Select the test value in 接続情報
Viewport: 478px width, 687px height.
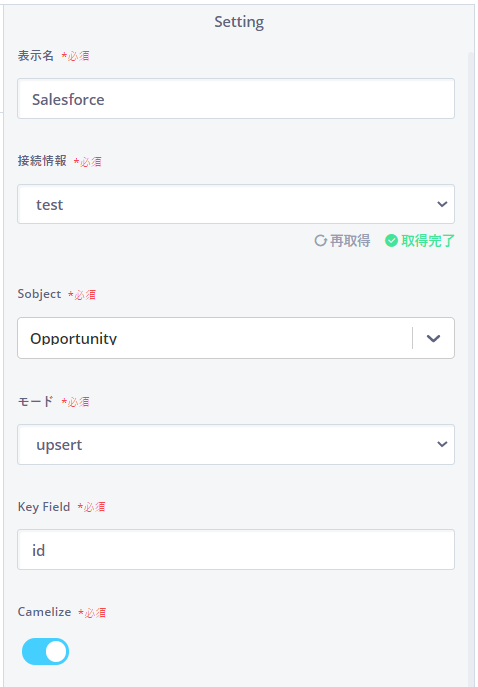tap(50, 205)
